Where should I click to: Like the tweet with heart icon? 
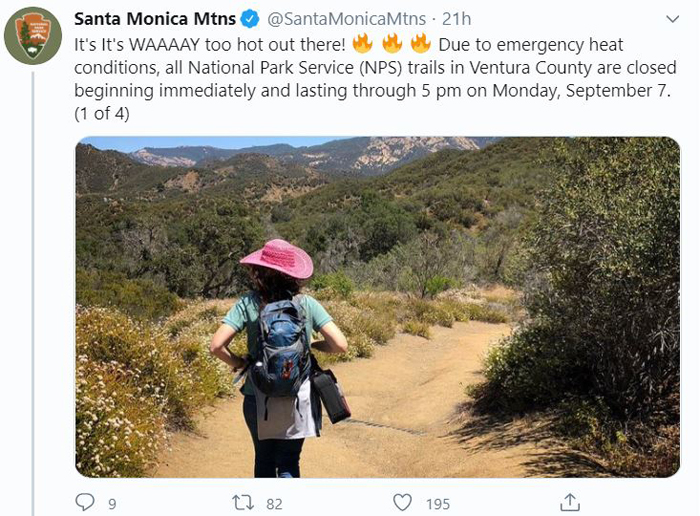tap(402, 503)
